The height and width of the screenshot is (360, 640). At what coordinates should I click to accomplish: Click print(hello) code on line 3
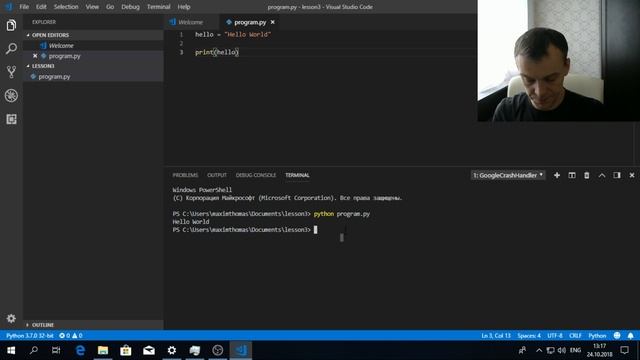pyautogui.click(x=217, y=52)
